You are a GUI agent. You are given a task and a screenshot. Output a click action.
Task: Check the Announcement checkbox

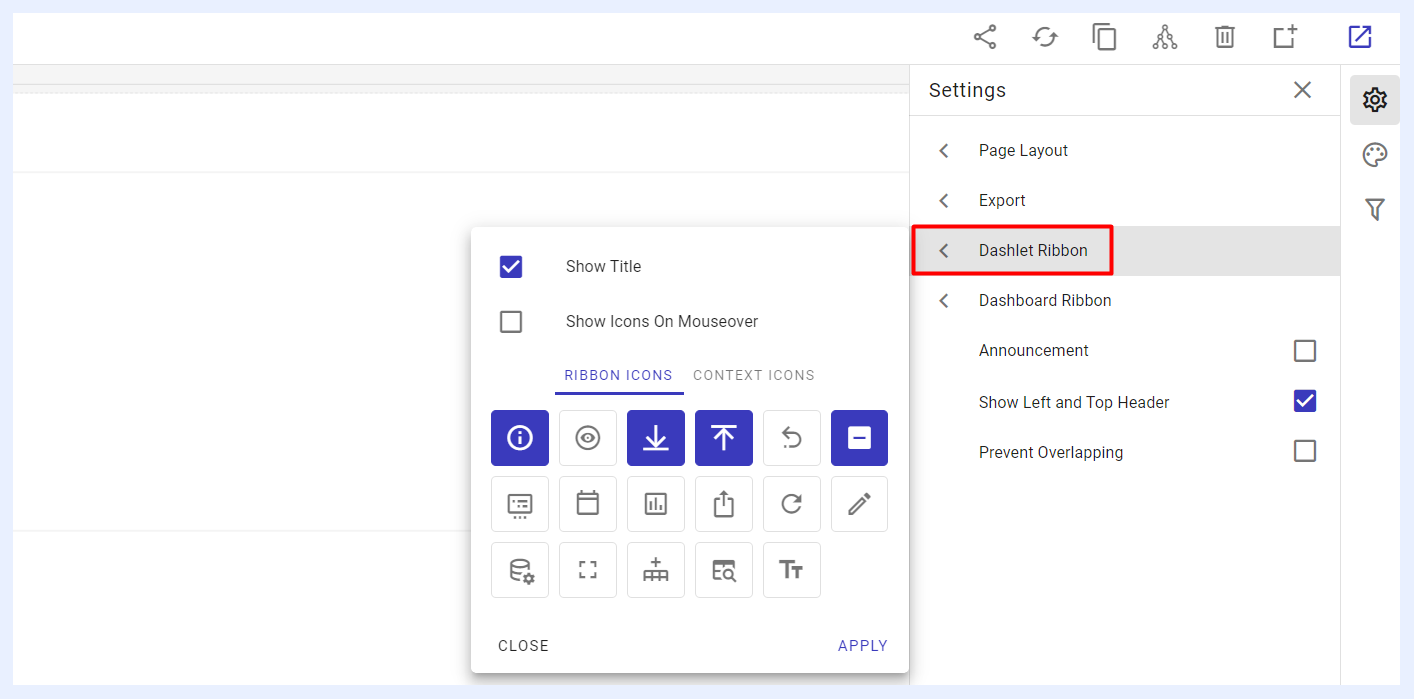pos(1305,351)
